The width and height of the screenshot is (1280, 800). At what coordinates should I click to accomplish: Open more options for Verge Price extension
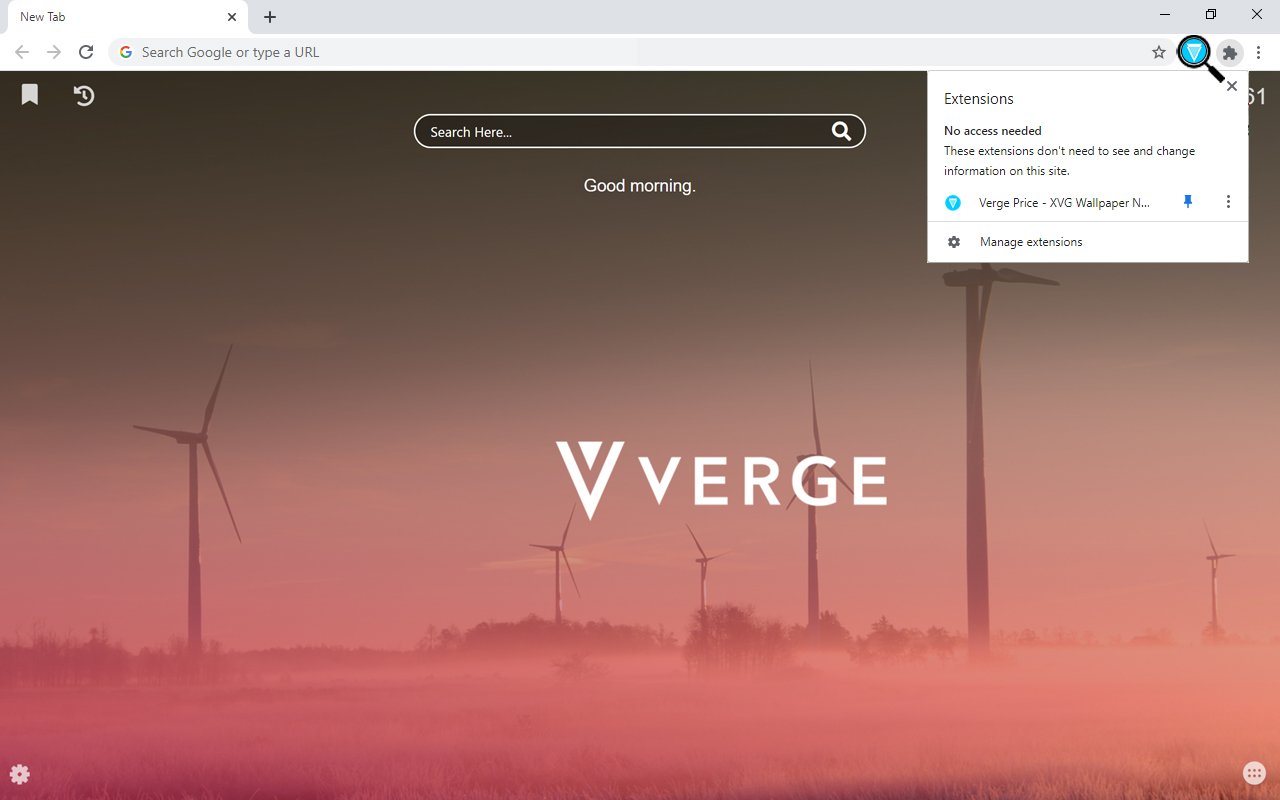point(1228,202)
